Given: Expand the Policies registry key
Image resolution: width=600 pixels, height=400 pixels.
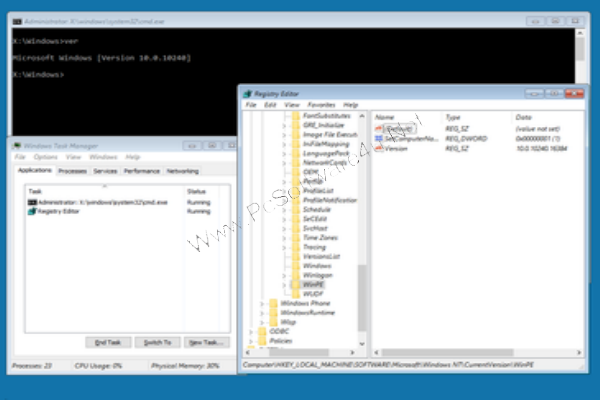Looking at the screenshot, I should click(251, 341).
